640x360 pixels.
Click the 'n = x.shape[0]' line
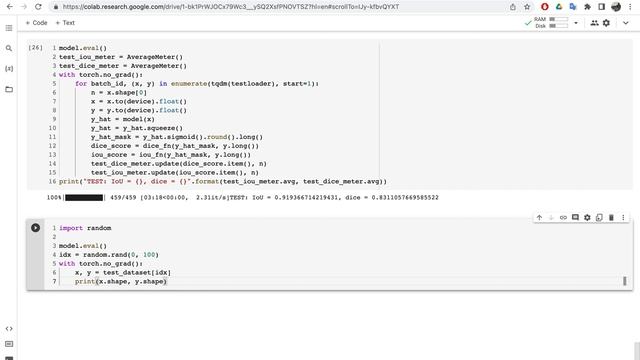coord(119,93)
